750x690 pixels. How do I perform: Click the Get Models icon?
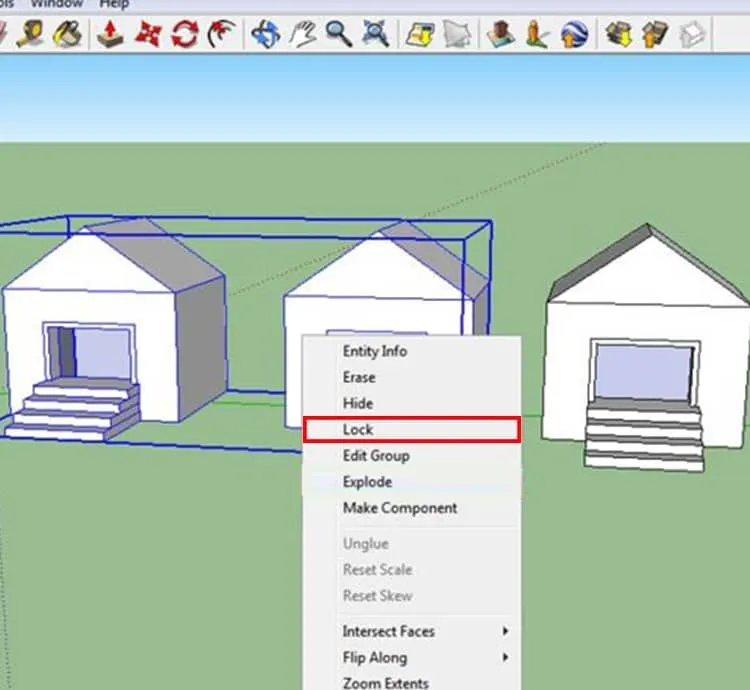click(x=618, y=34)
